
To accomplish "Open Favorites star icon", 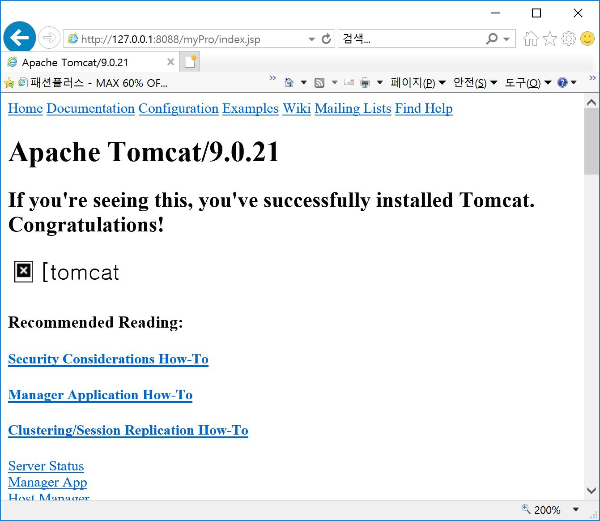I will coord(550,38).
